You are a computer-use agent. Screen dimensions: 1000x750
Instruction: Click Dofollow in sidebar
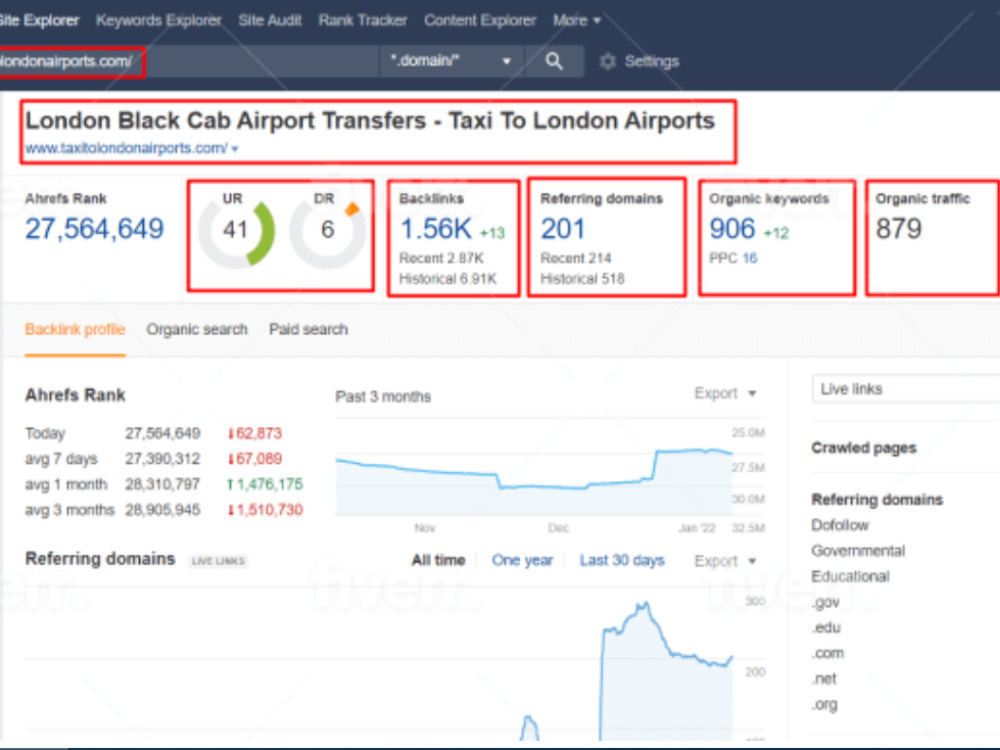pos(840,526)
